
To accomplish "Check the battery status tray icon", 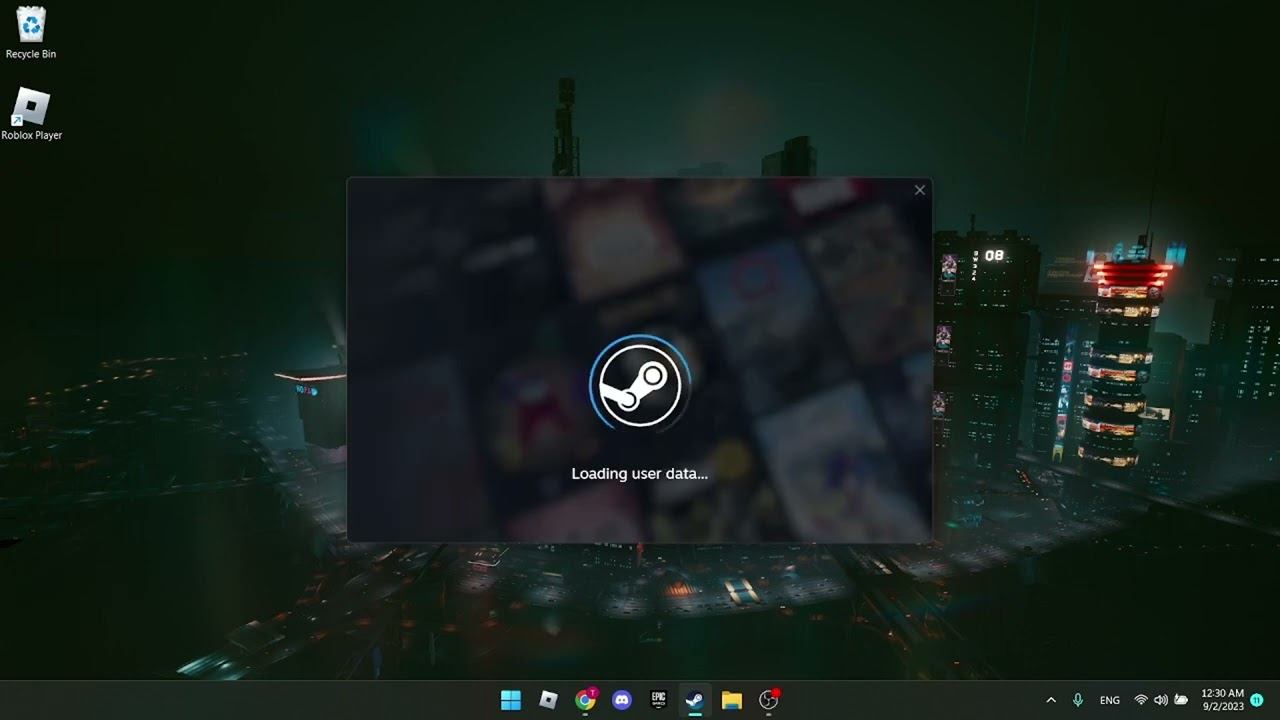I will click(x=1181, y=700).
